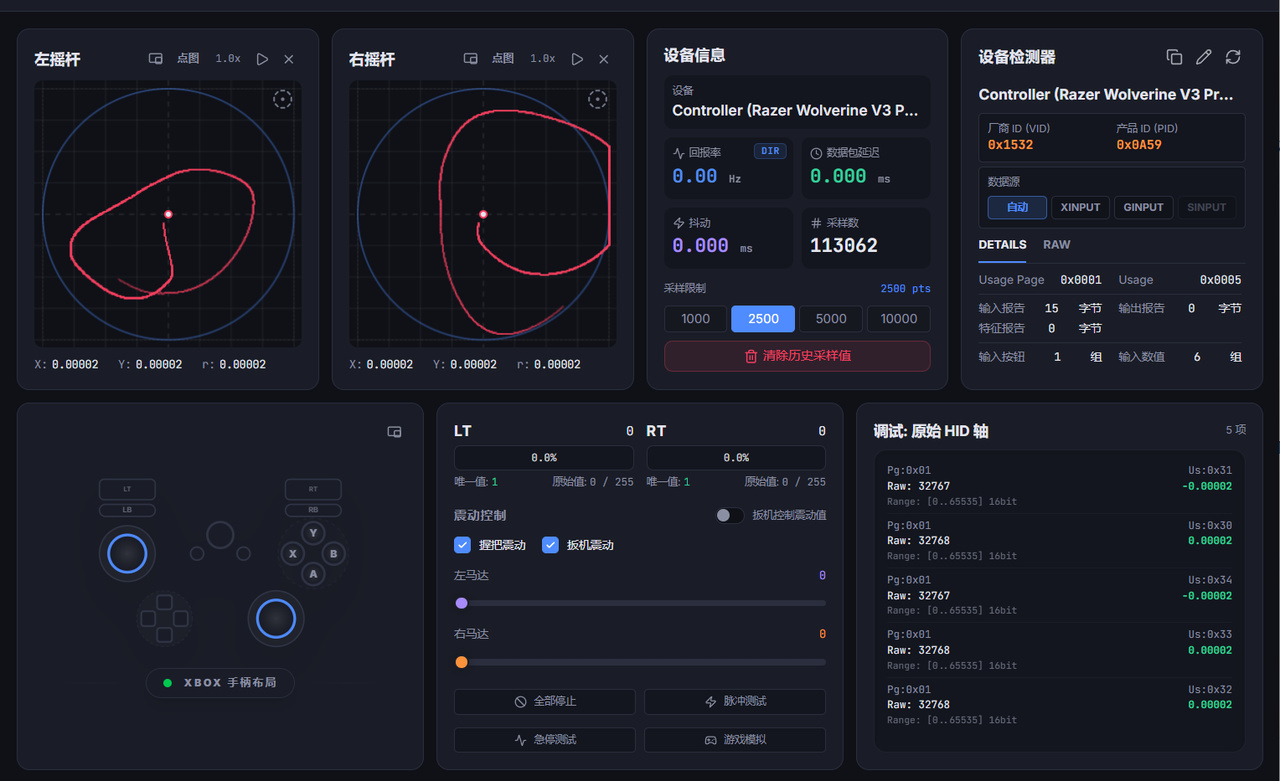The width and height of the screenshot is (1280, 781).
Task: Uncheck the 握把震动 checkbox
Action: coord(462,545)
